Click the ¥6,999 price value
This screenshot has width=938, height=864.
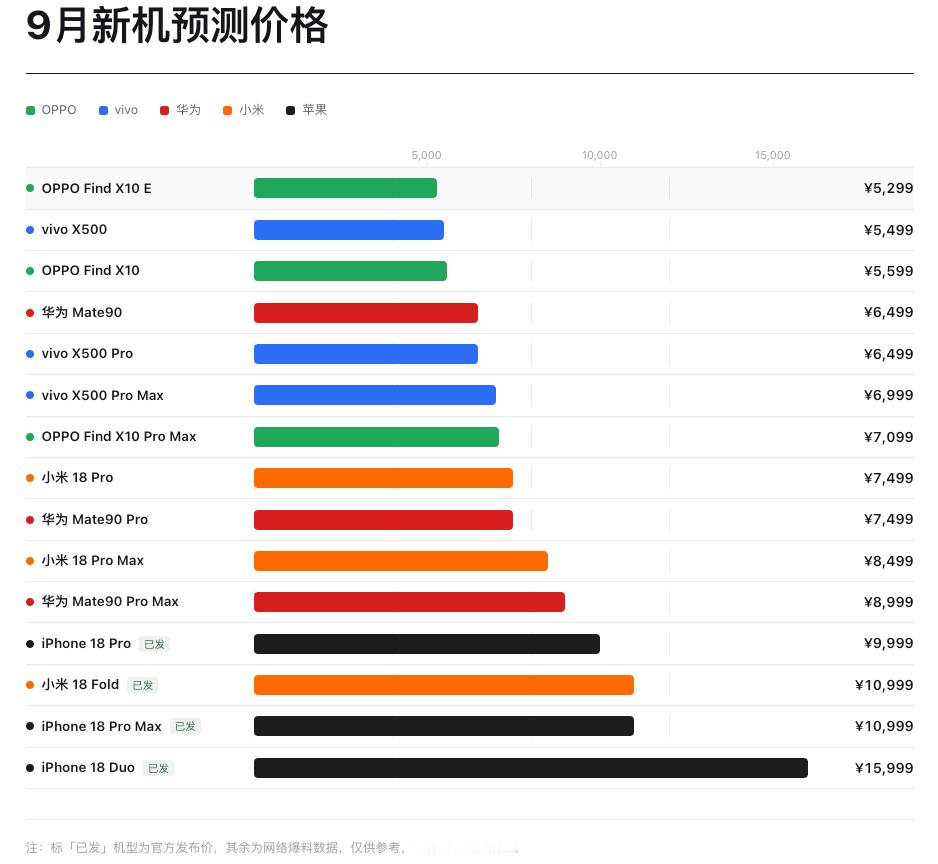888,396
